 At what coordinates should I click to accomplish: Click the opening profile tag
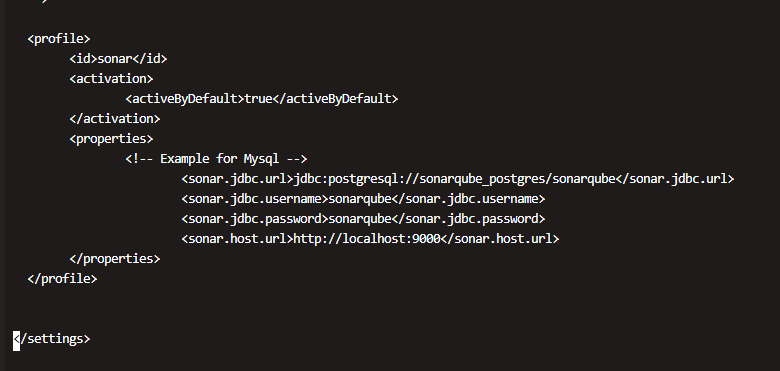pos(59,39)
